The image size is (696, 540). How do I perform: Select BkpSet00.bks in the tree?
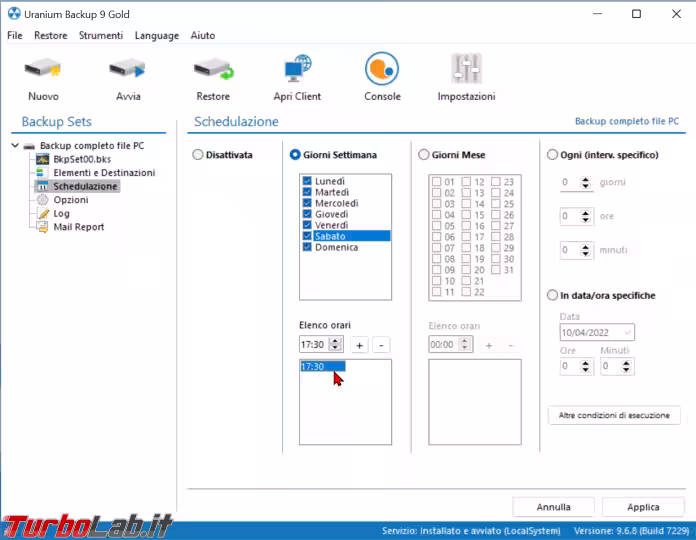click(x=82, y=159)
